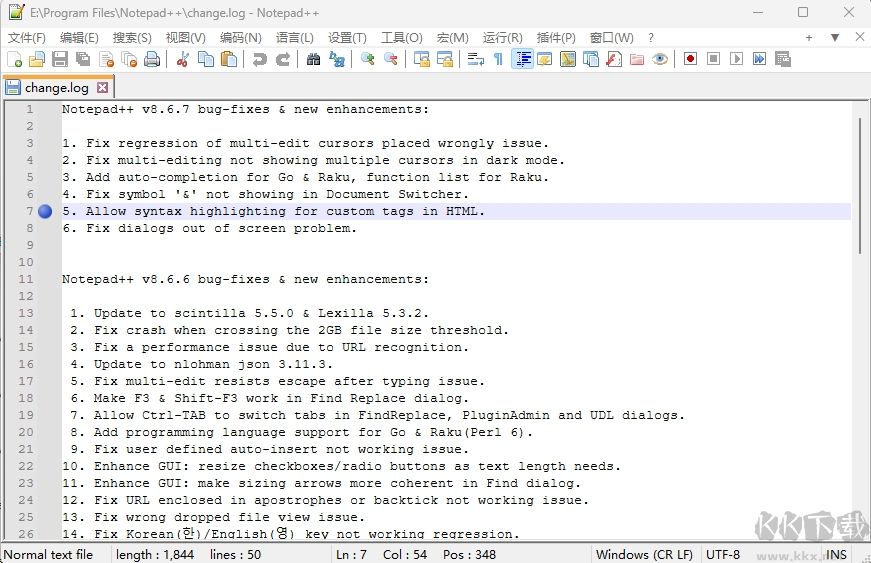This screenshot has height=563, width=871.
Task: Click the Redo arrow icon
Action: (282, 59)
